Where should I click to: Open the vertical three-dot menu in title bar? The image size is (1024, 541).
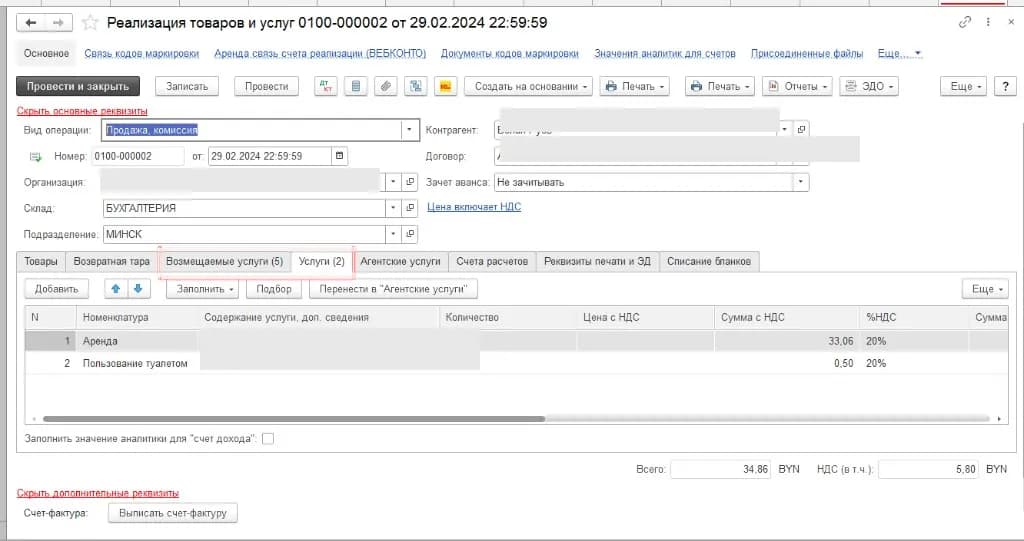tap(988, 22)
